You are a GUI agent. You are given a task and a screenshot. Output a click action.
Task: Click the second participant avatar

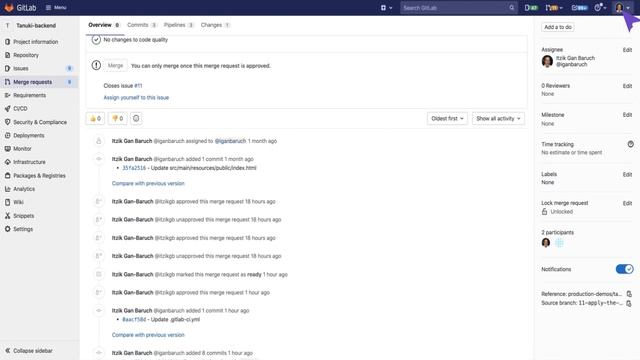click(559, 243)
